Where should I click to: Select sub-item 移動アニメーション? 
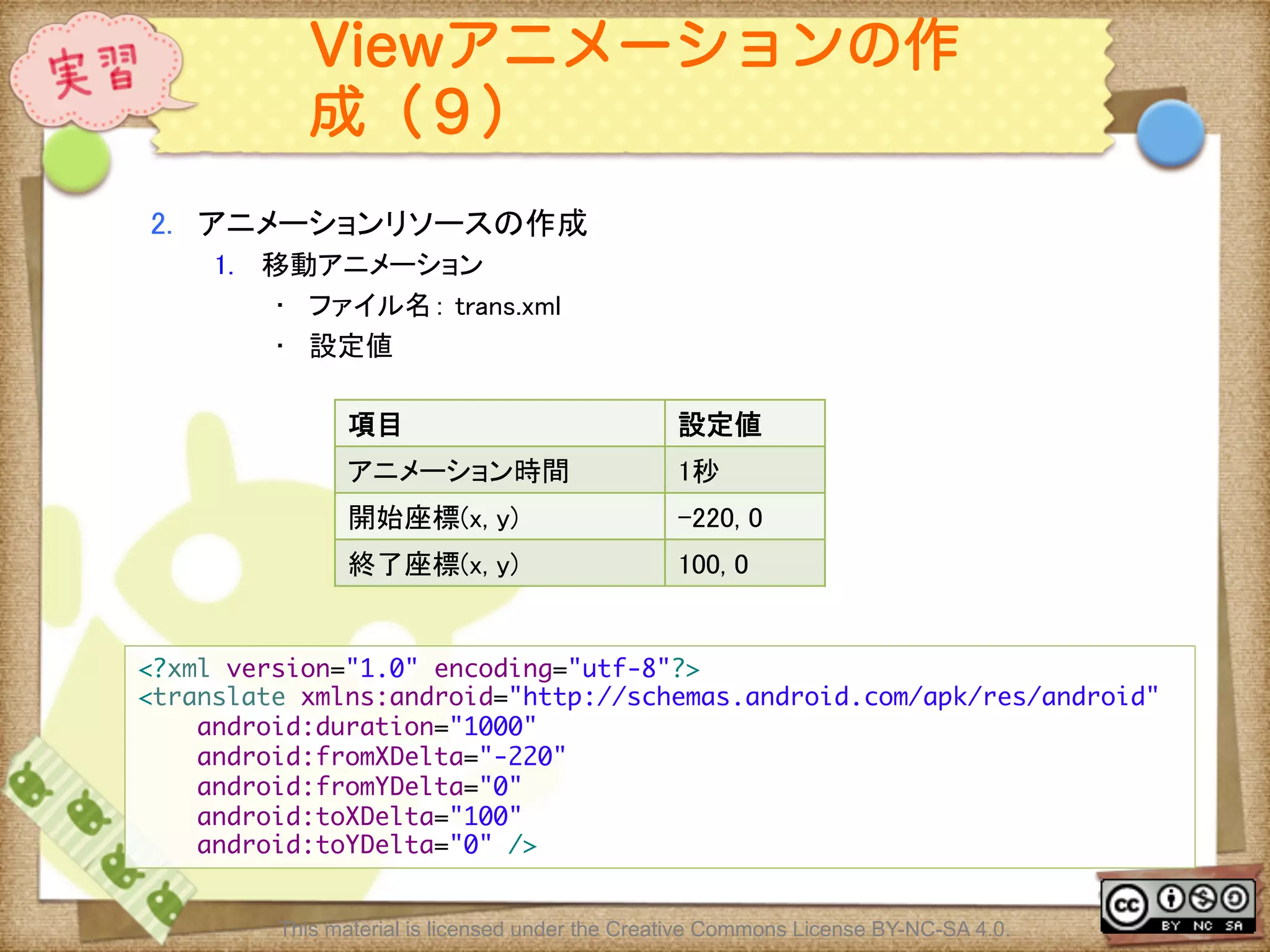click(x=372, y=265)
